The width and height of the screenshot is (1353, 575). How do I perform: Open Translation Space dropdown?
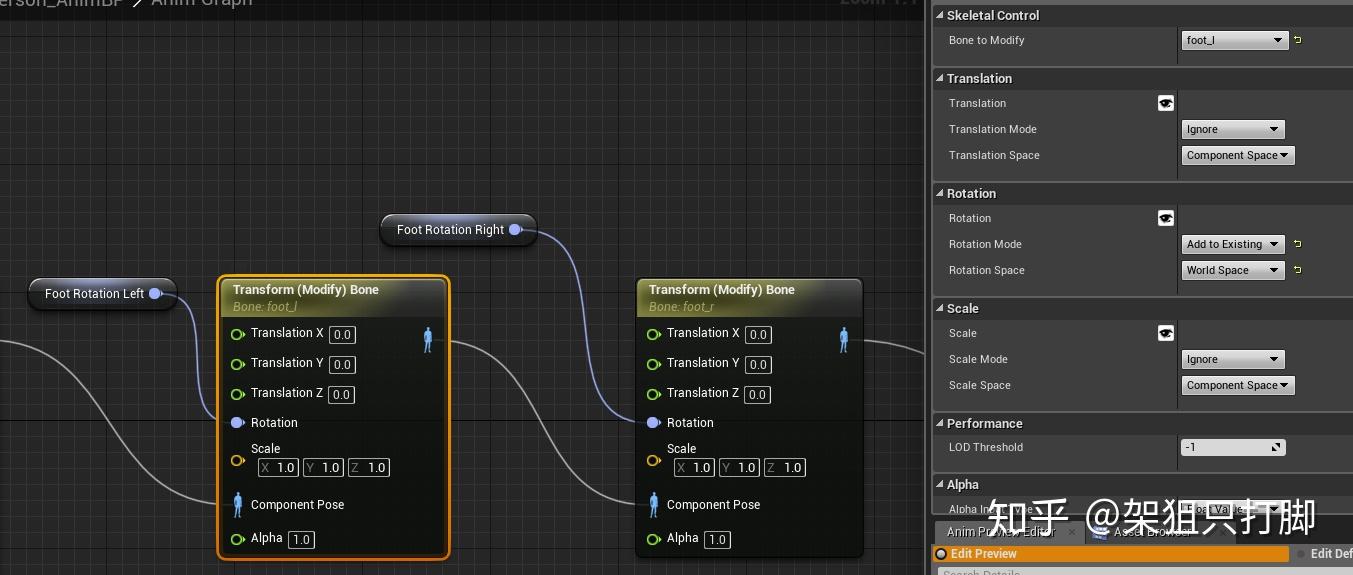click(1238, 155)
